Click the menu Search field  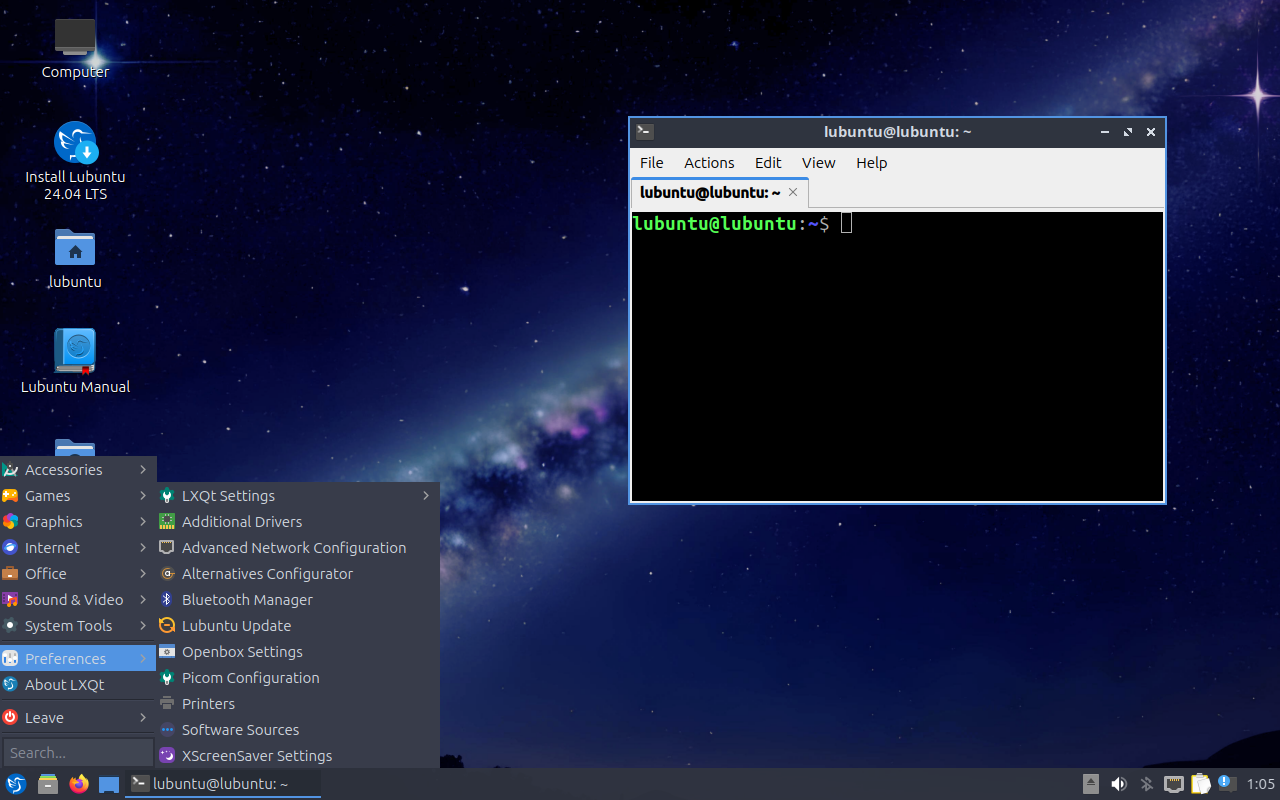(78, 752)
